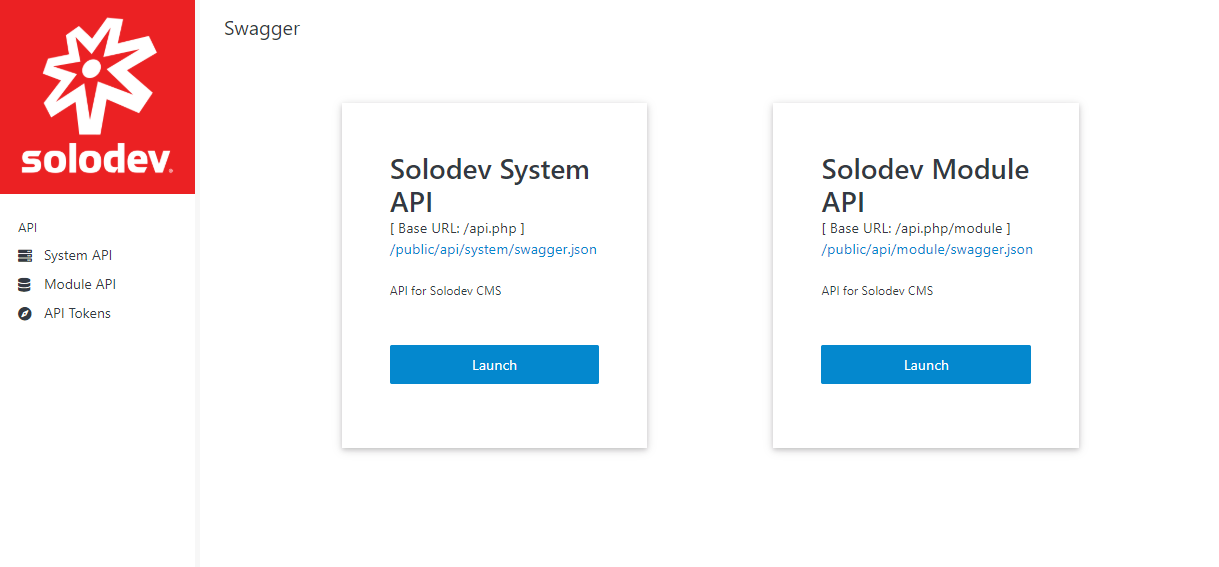Image resolution: width=1219 pixels, height=567 pixels.
Task: Click the server icon beside System API
Action: point(25,256)
